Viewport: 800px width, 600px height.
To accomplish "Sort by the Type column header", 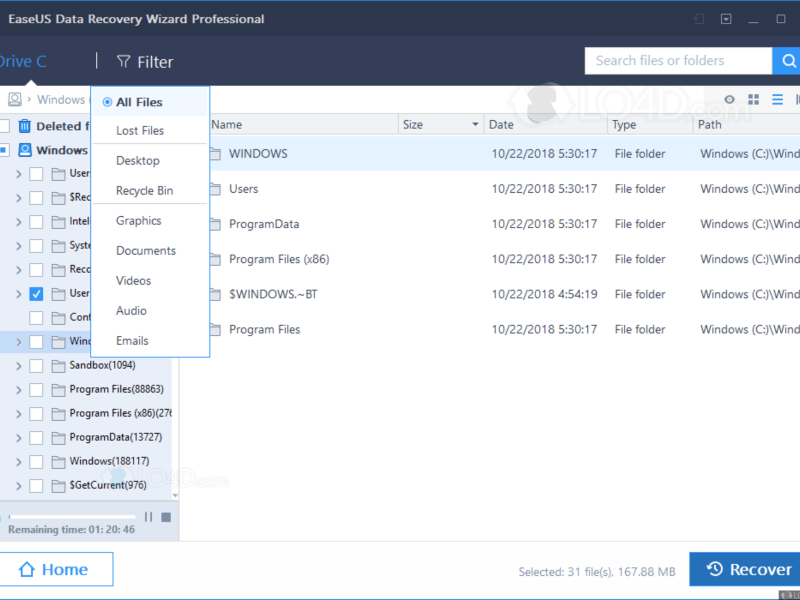I will pyautogui.click(x=650, y=124).
